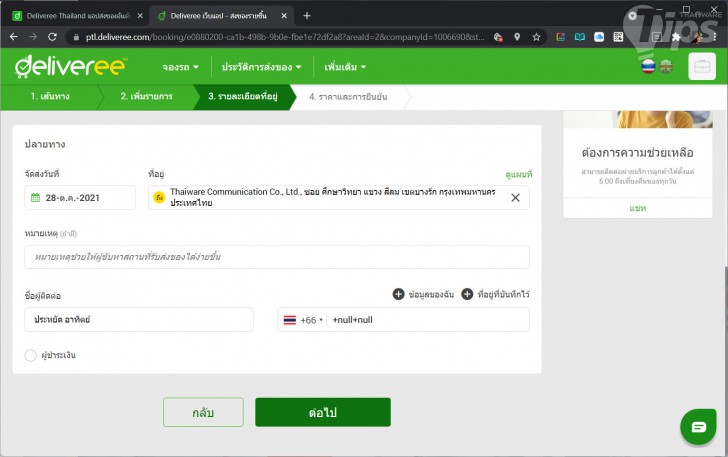Switch language to English flag
This screenshot has width=728, height=457.
666,66
